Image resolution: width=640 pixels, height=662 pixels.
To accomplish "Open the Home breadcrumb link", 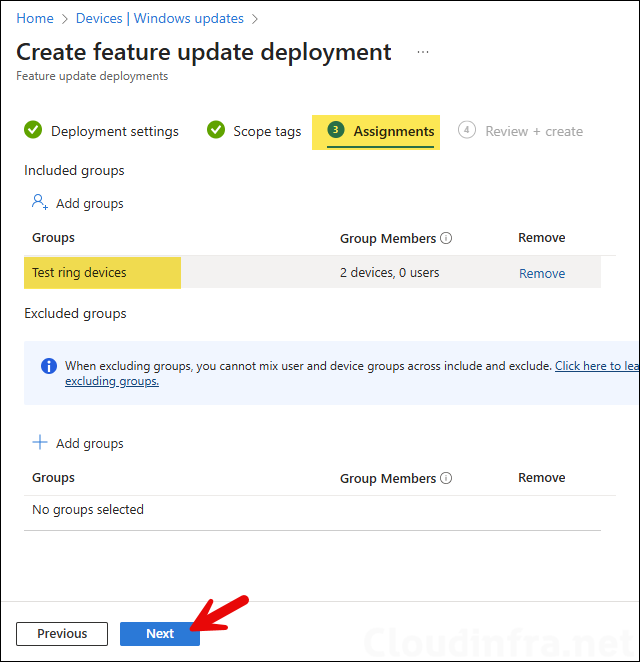I will 35,18.
